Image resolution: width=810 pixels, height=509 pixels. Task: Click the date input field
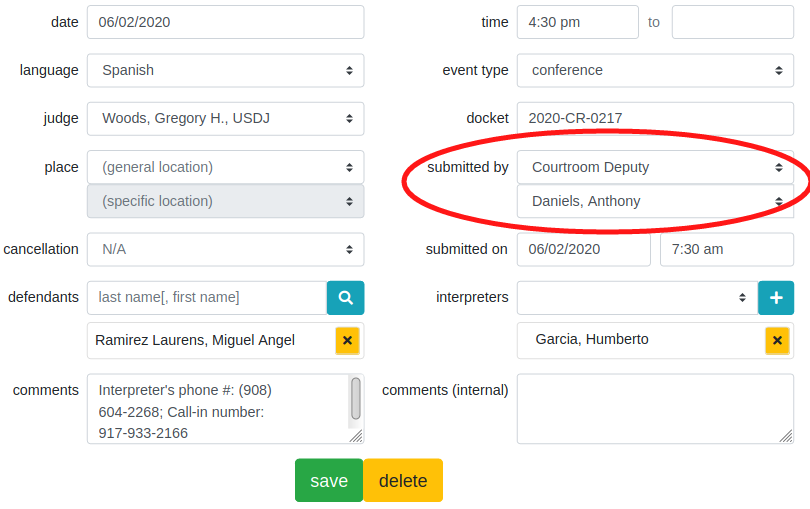pyautogui.click(x=225, y=22)
